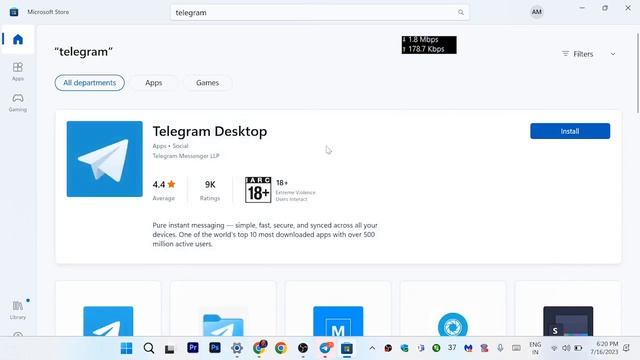
Task: Click the Microsoft Store logo in title bar
Action: click(14, 12)
